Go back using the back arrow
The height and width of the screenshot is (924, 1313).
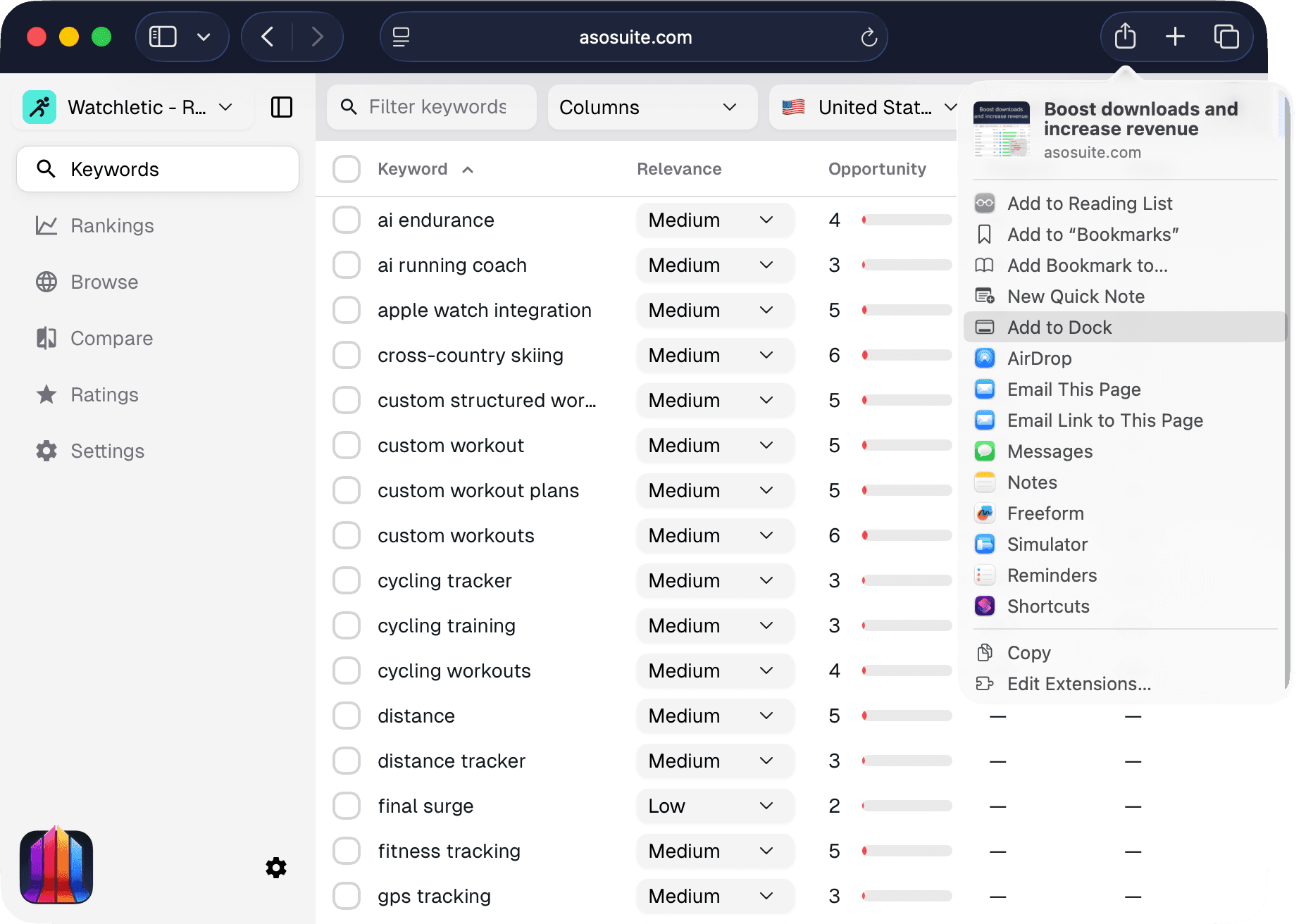click(268, 37)
